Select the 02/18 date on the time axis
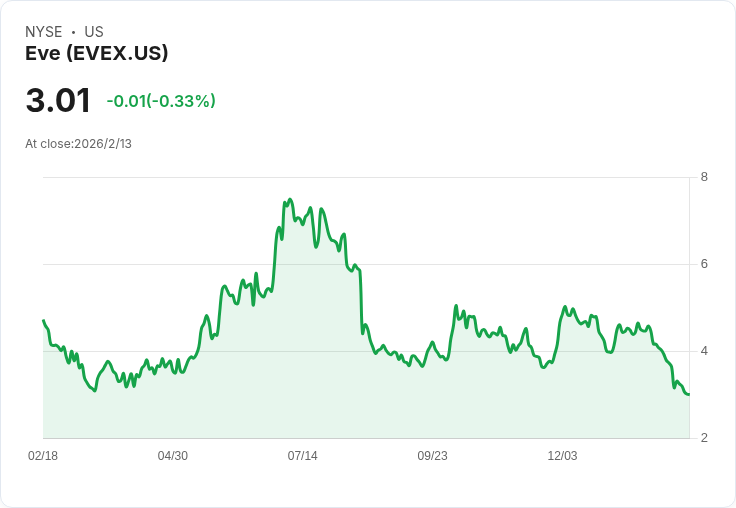 point(43,456)
